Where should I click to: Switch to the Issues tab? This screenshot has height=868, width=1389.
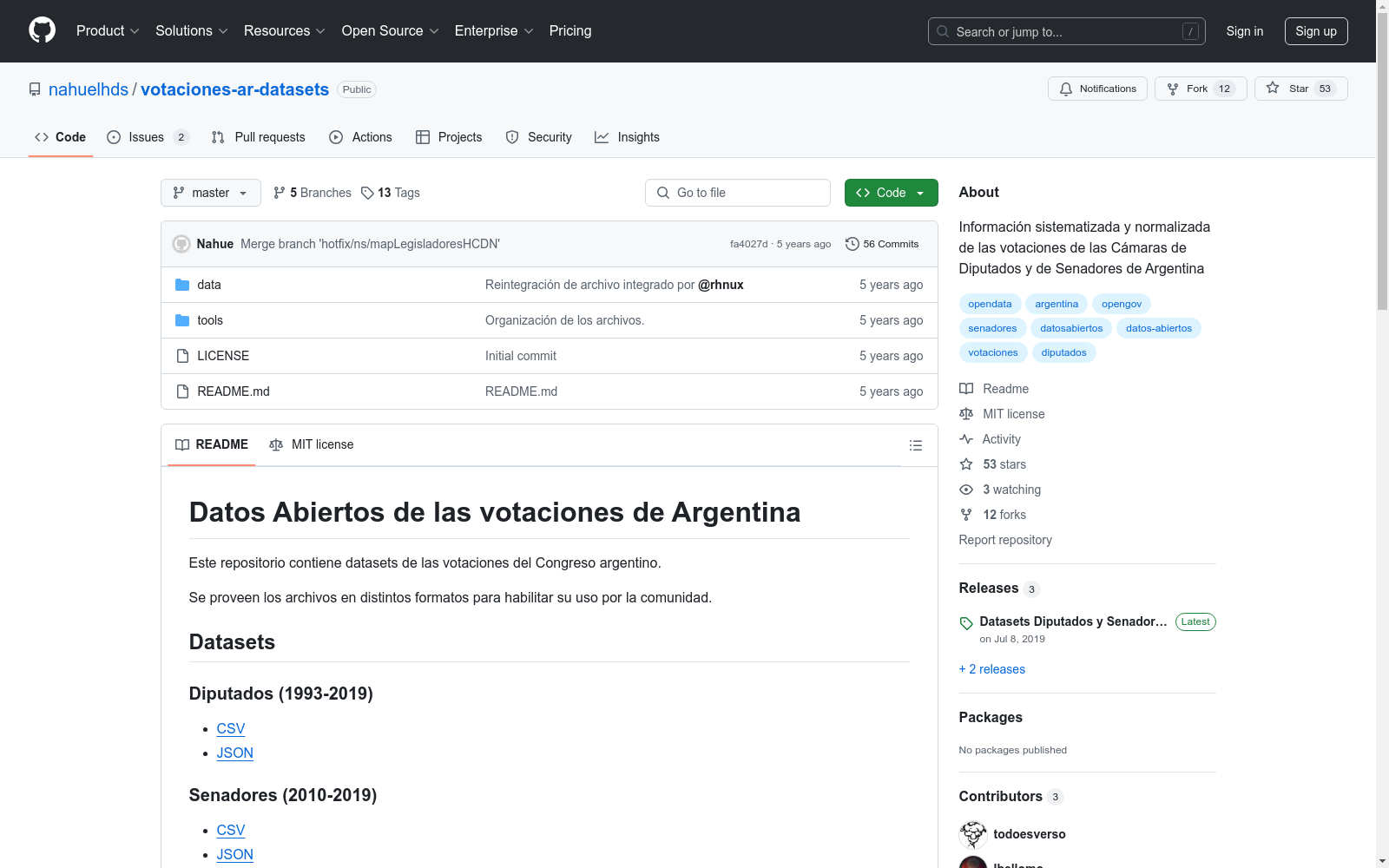148,137
